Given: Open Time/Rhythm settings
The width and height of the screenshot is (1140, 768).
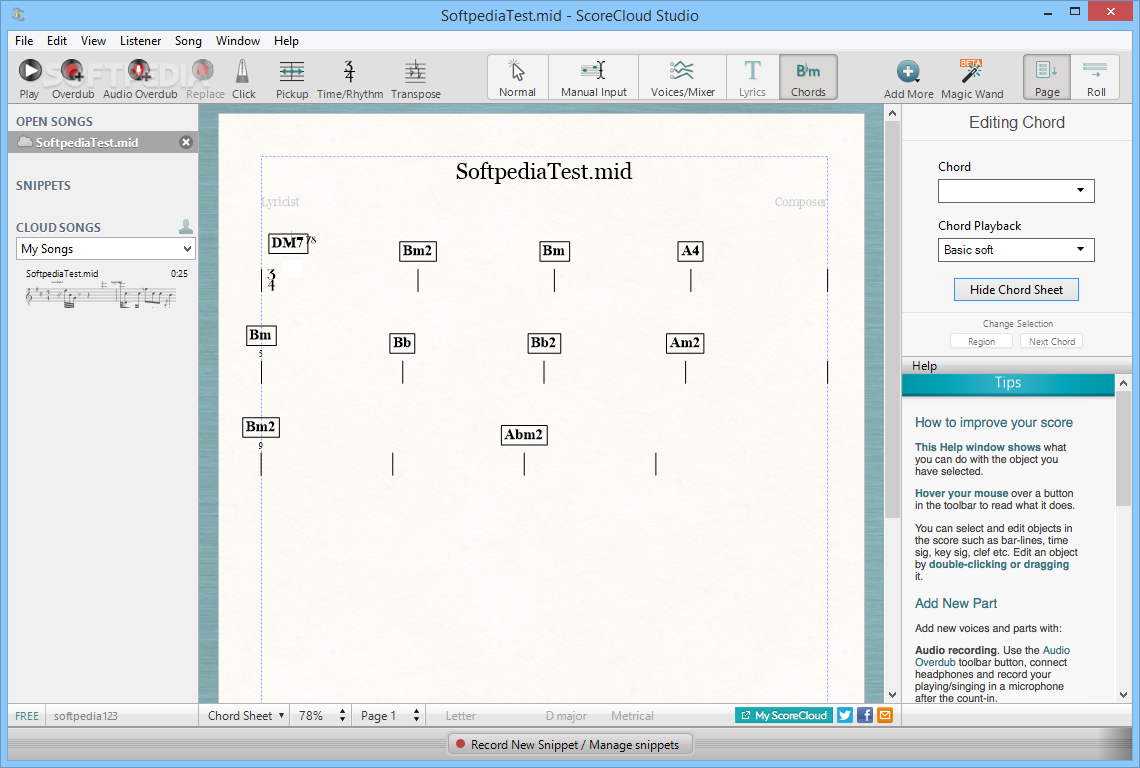Looking at the screenshot, I should pos(350,79).
